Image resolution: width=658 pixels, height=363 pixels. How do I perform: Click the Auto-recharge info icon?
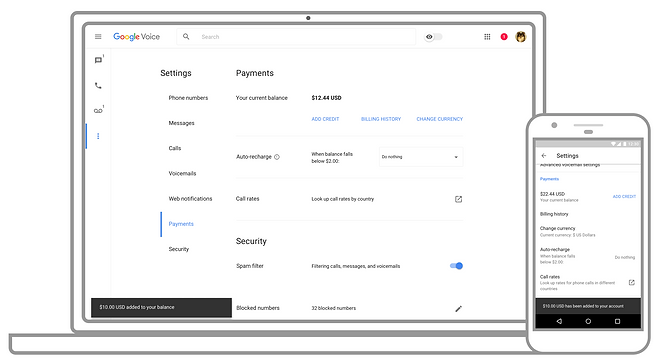tap(277, 157)
